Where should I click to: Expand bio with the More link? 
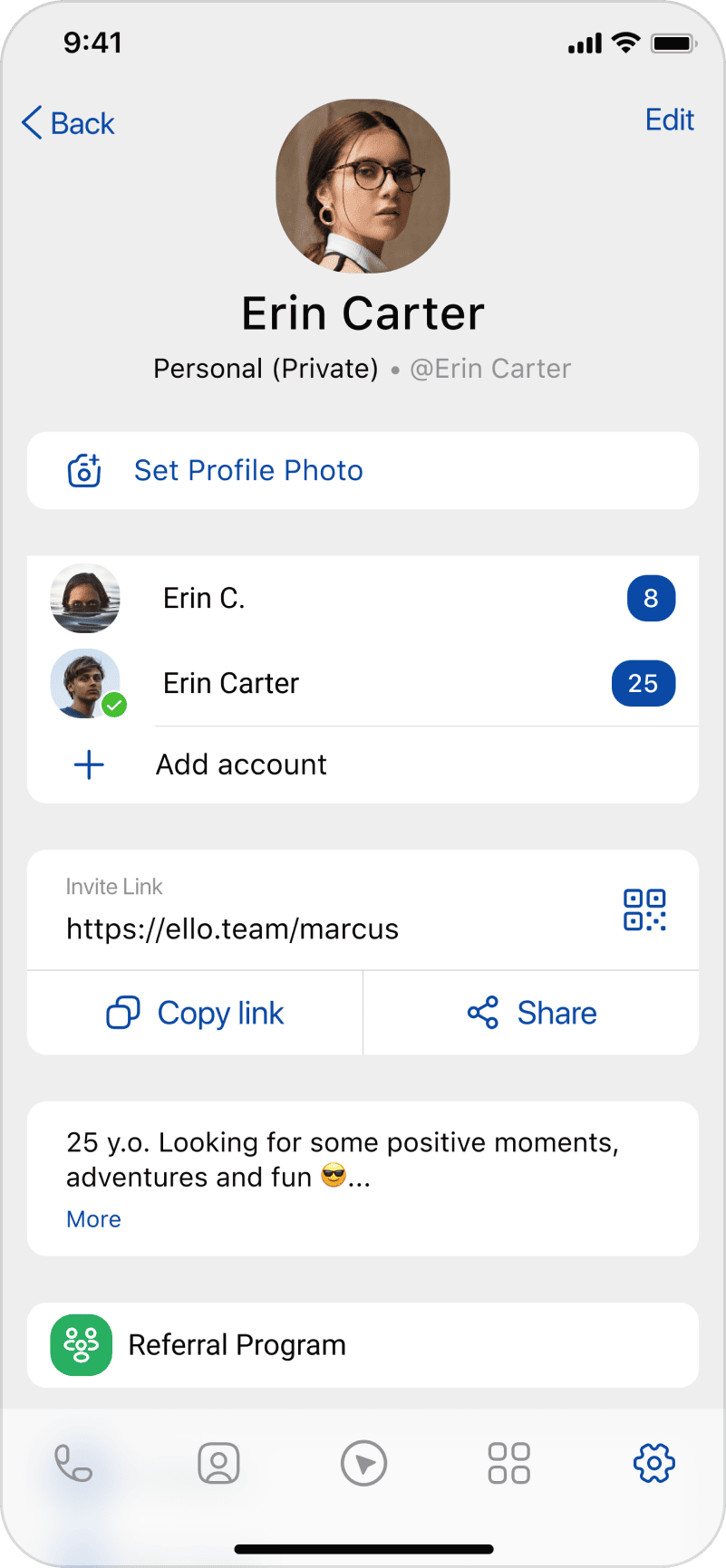[93, 1219]
